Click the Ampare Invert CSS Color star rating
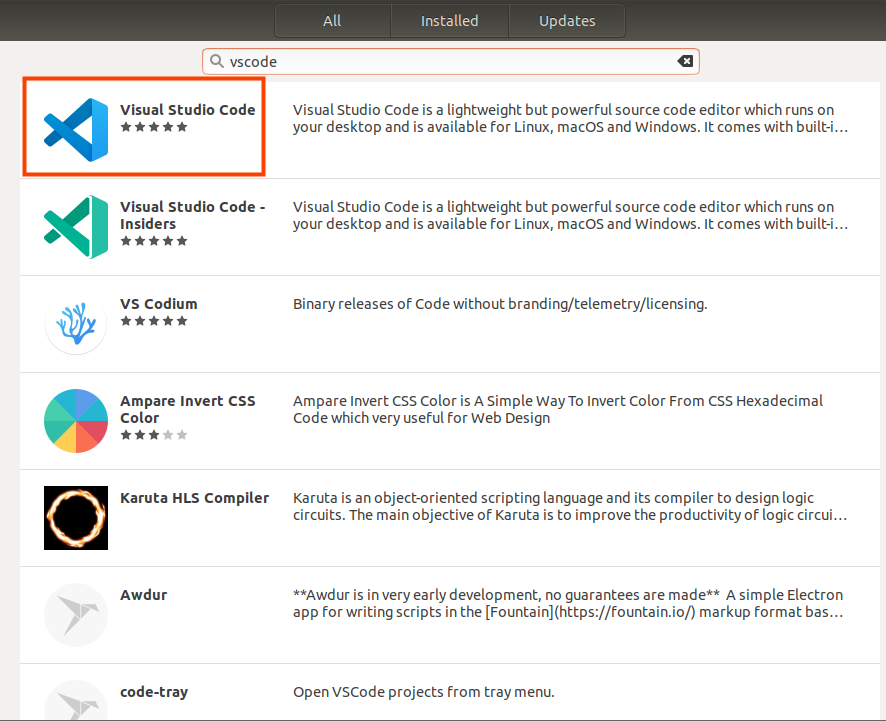 tap(154, 435)
